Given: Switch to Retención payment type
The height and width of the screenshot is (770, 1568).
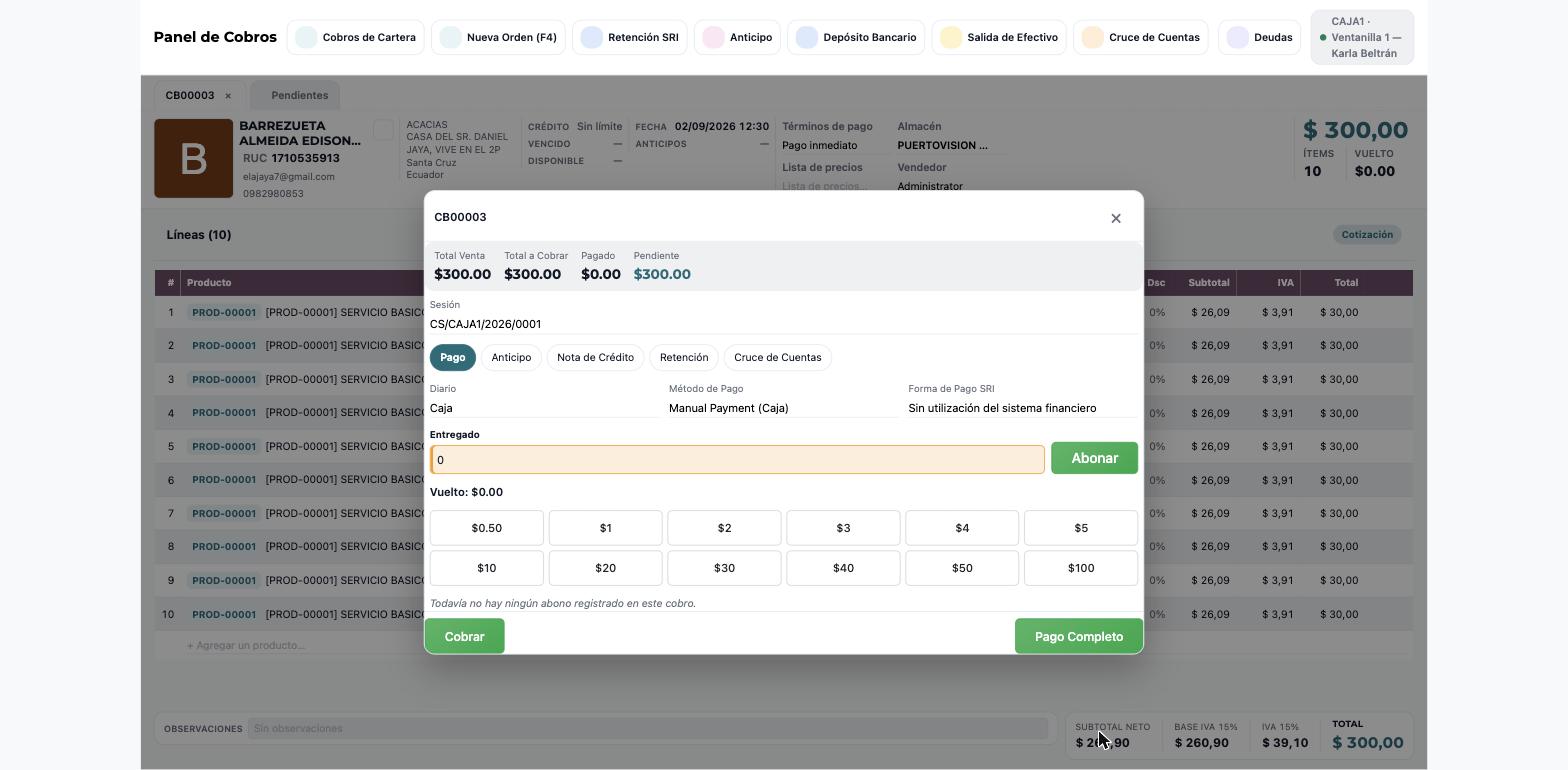Looking at the screenshot, I should pos(684,357).
